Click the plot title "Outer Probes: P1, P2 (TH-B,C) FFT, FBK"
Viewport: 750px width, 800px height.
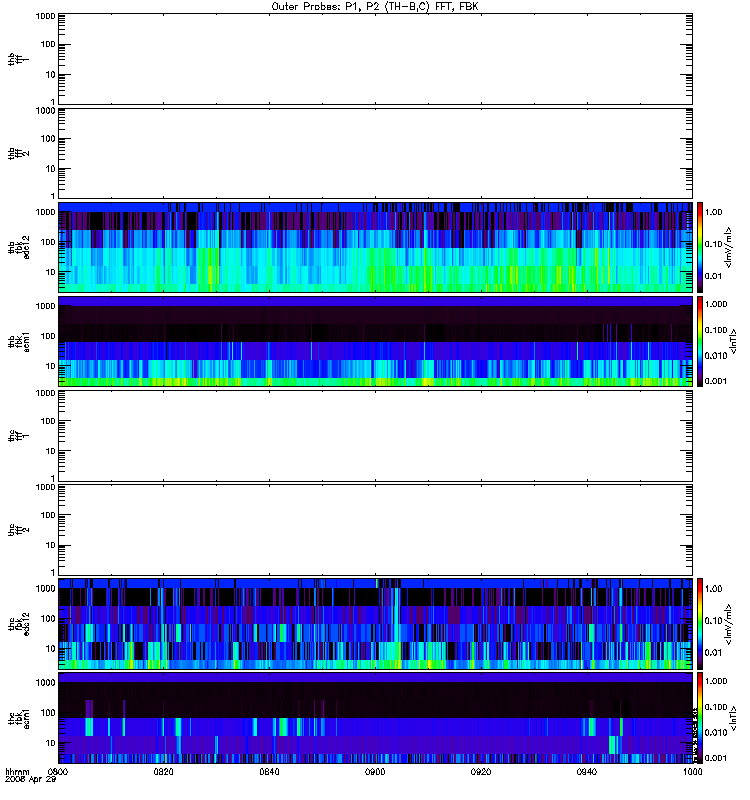[375, 7]
